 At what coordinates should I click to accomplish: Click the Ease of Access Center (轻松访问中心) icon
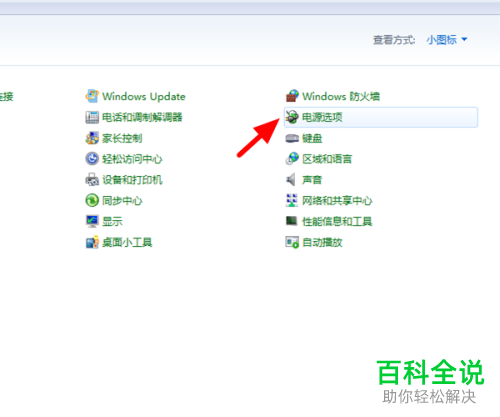[92, 159]
